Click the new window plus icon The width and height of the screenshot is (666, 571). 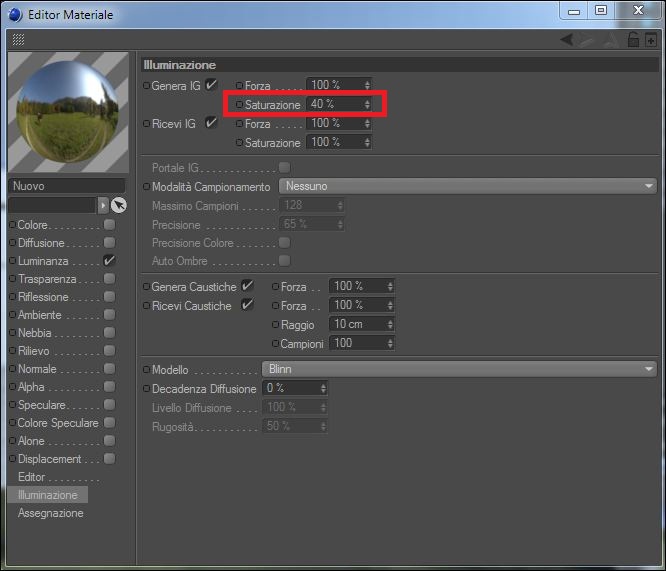tap(651, 40)
